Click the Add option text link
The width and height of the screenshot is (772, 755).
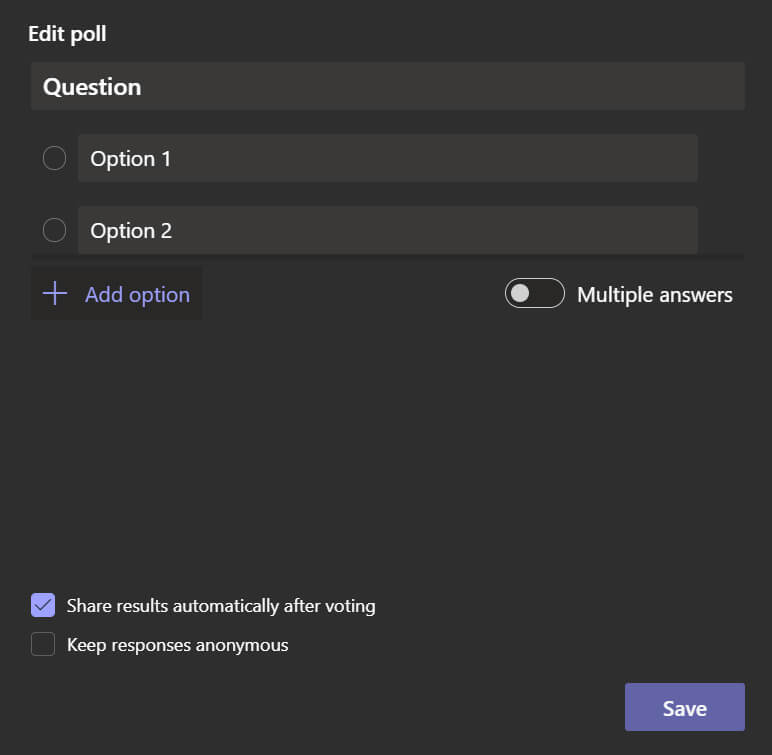click(137, 294)
